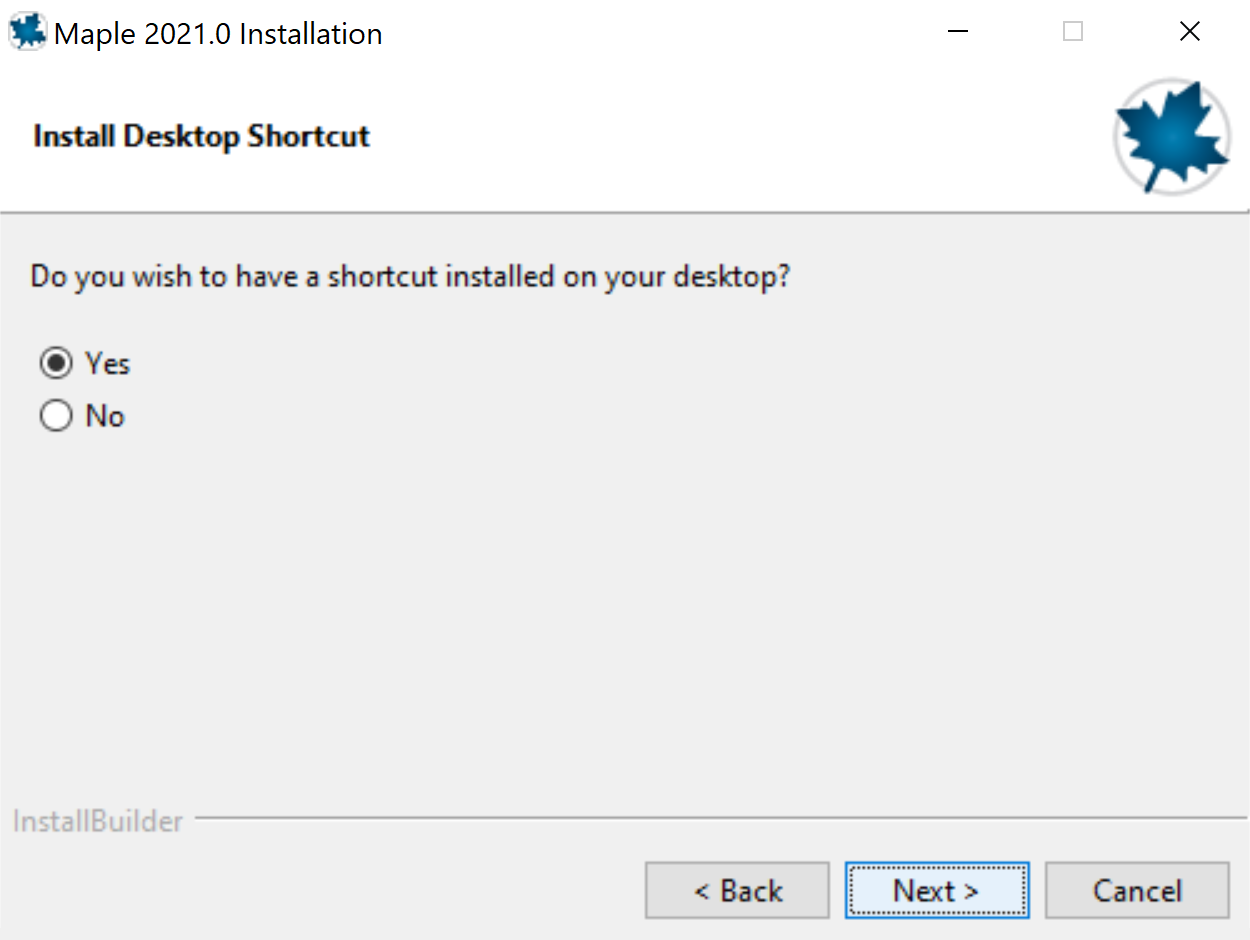The image size is (1250, 940).
Task: Click the large Maple leaf logo
Action: (x=1171, y=136)
